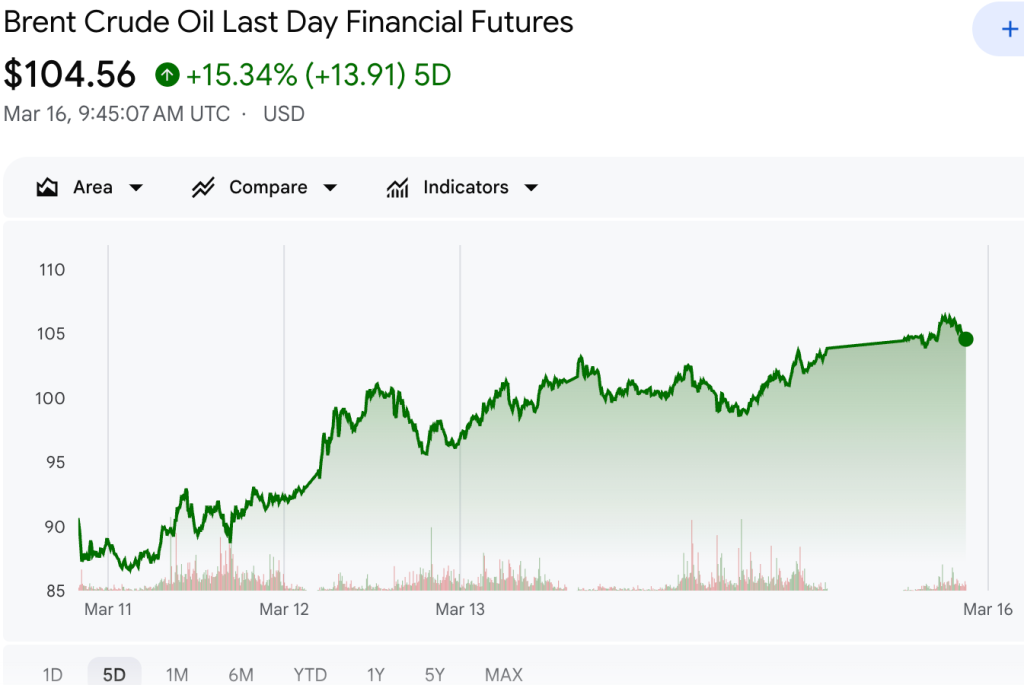Switch to the 1M time range
Screen dimensions: 1024x685
coord(177,675)
